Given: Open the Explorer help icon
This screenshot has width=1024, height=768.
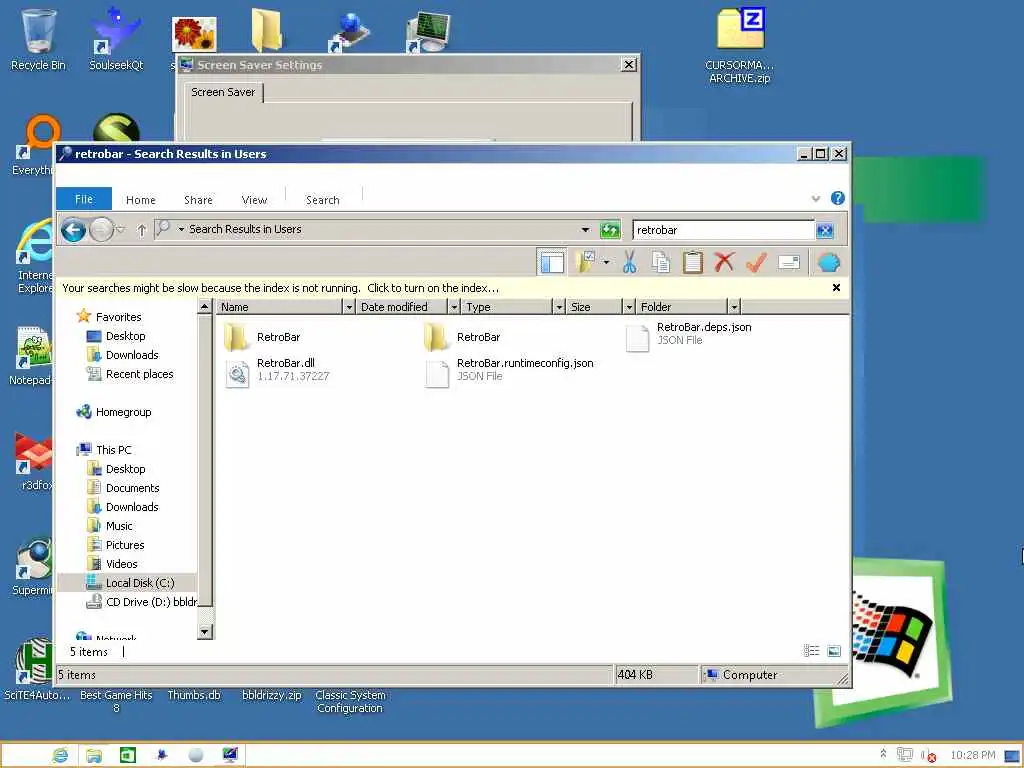Looking at the screenshot, I should pos(838,198).
